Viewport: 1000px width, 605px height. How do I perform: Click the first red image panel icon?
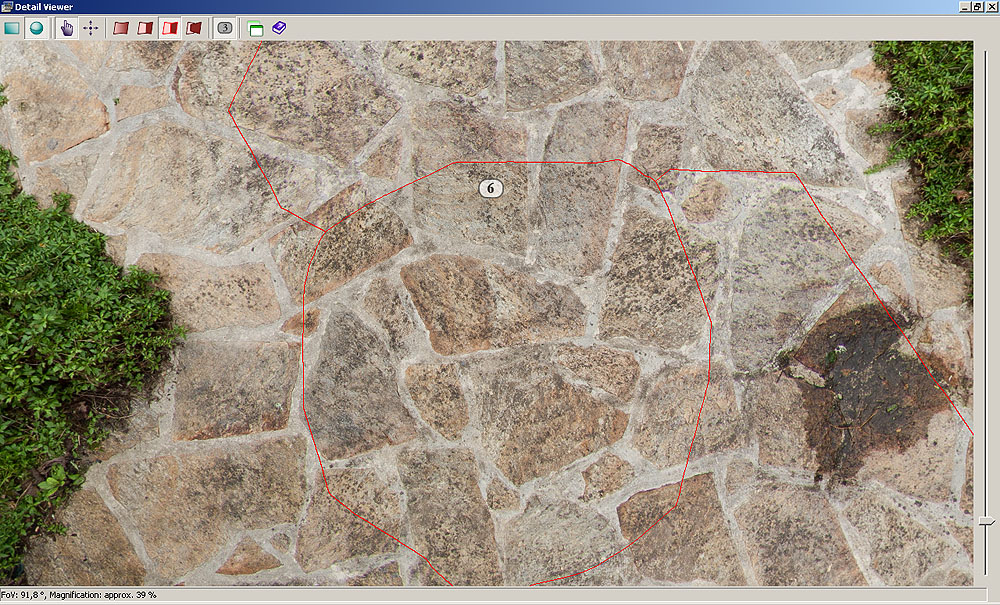[x=121, y=28]
